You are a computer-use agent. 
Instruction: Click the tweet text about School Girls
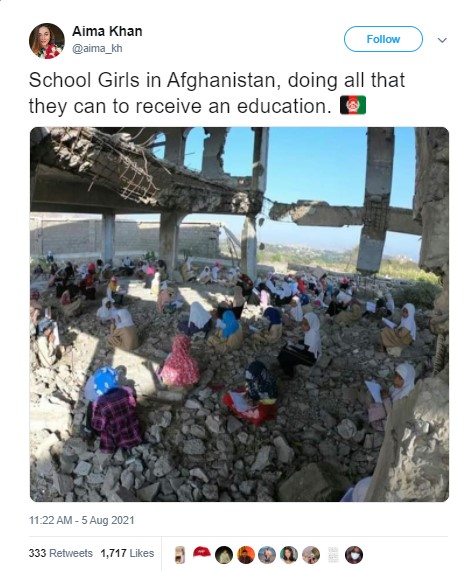(217, 93)
